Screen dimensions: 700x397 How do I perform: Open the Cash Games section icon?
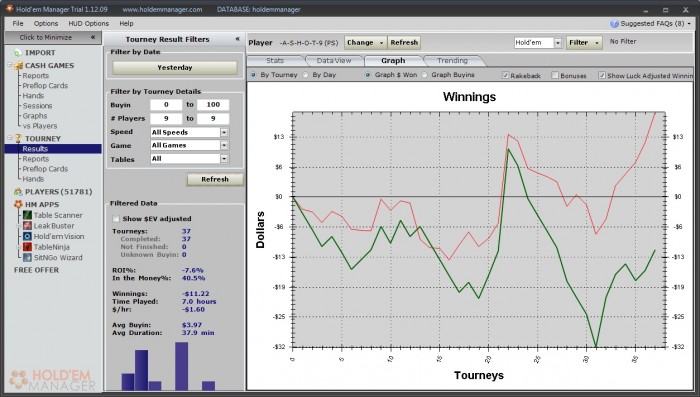tap(18, 66)
